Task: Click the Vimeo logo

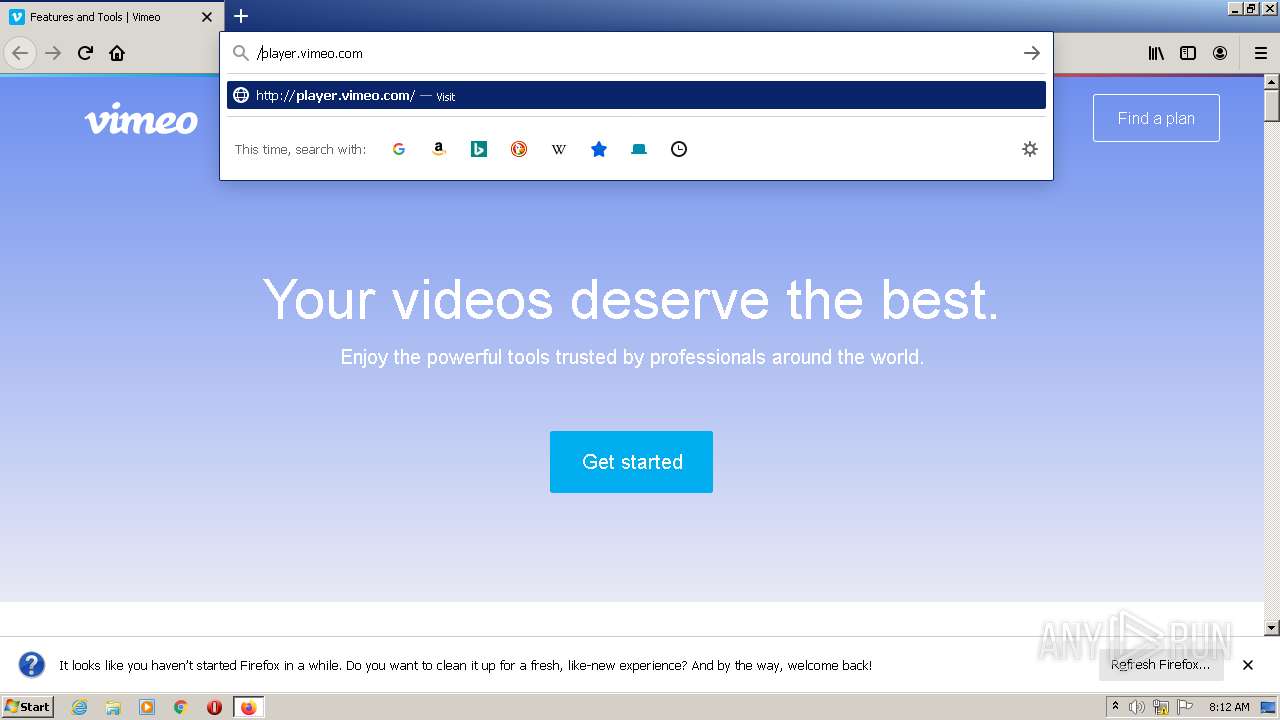Action: click(141, 118)
